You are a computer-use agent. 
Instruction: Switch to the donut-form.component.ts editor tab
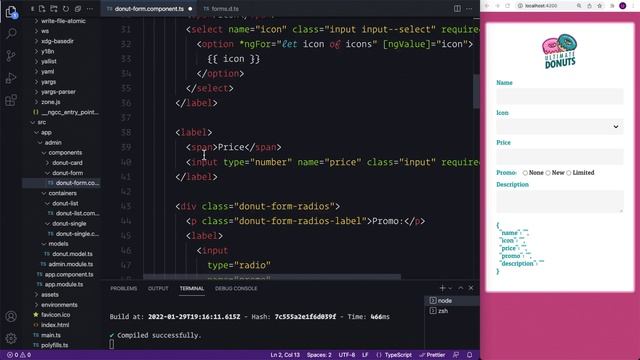(x=149, y=9)
